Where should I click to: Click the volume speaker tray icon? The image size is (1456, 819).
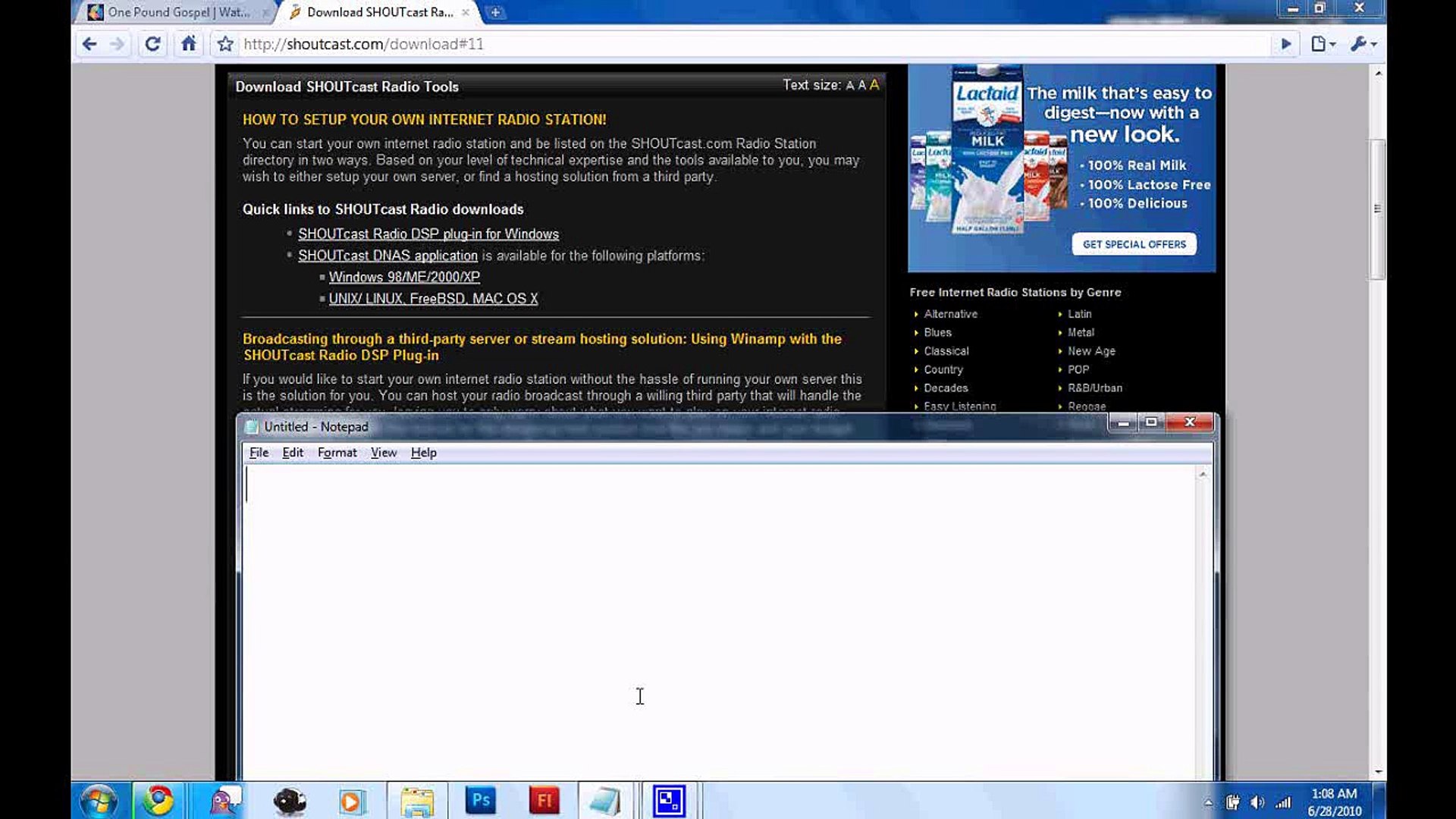coord(1257,802)
